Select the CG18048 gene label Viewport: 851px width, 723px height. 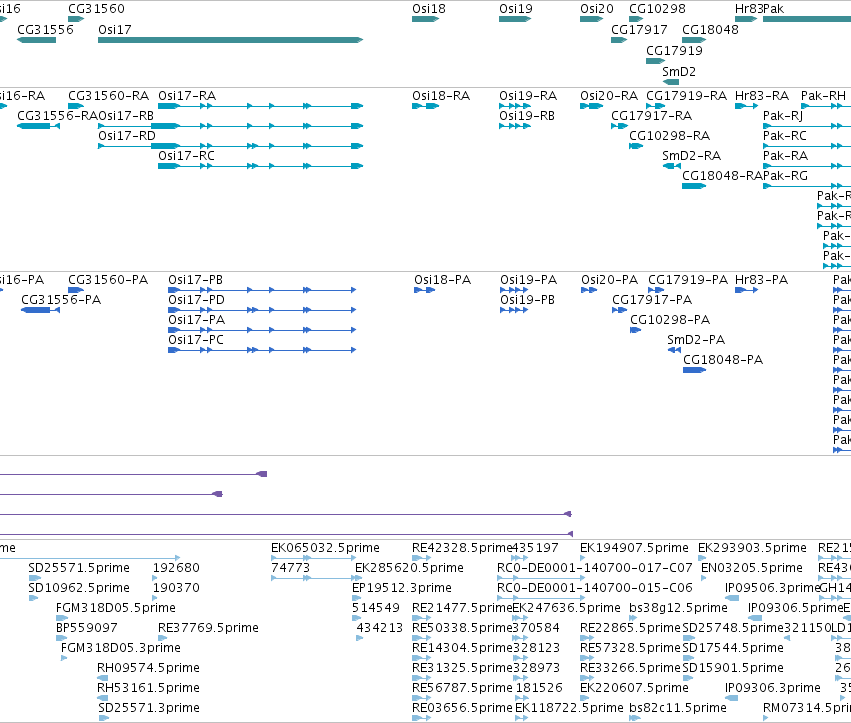coord(710,29)
